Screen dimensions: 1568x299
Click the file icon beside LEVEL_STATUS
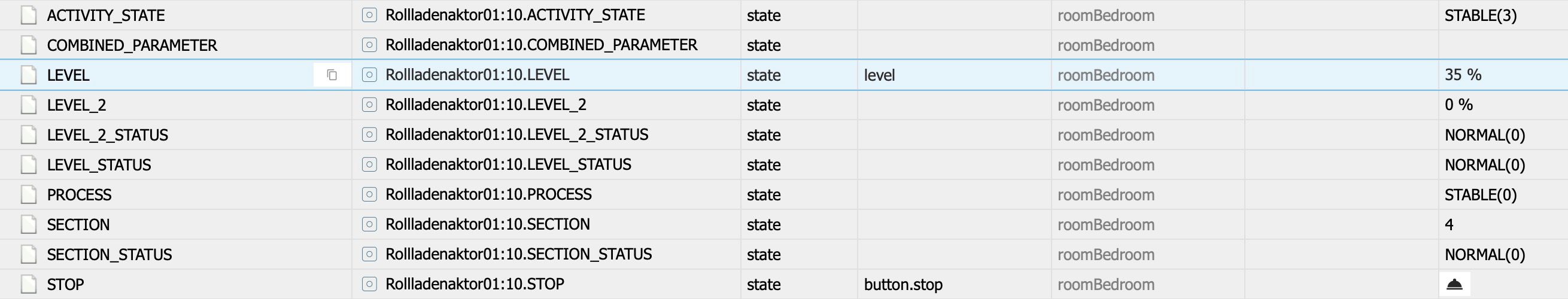pos(28,164)
